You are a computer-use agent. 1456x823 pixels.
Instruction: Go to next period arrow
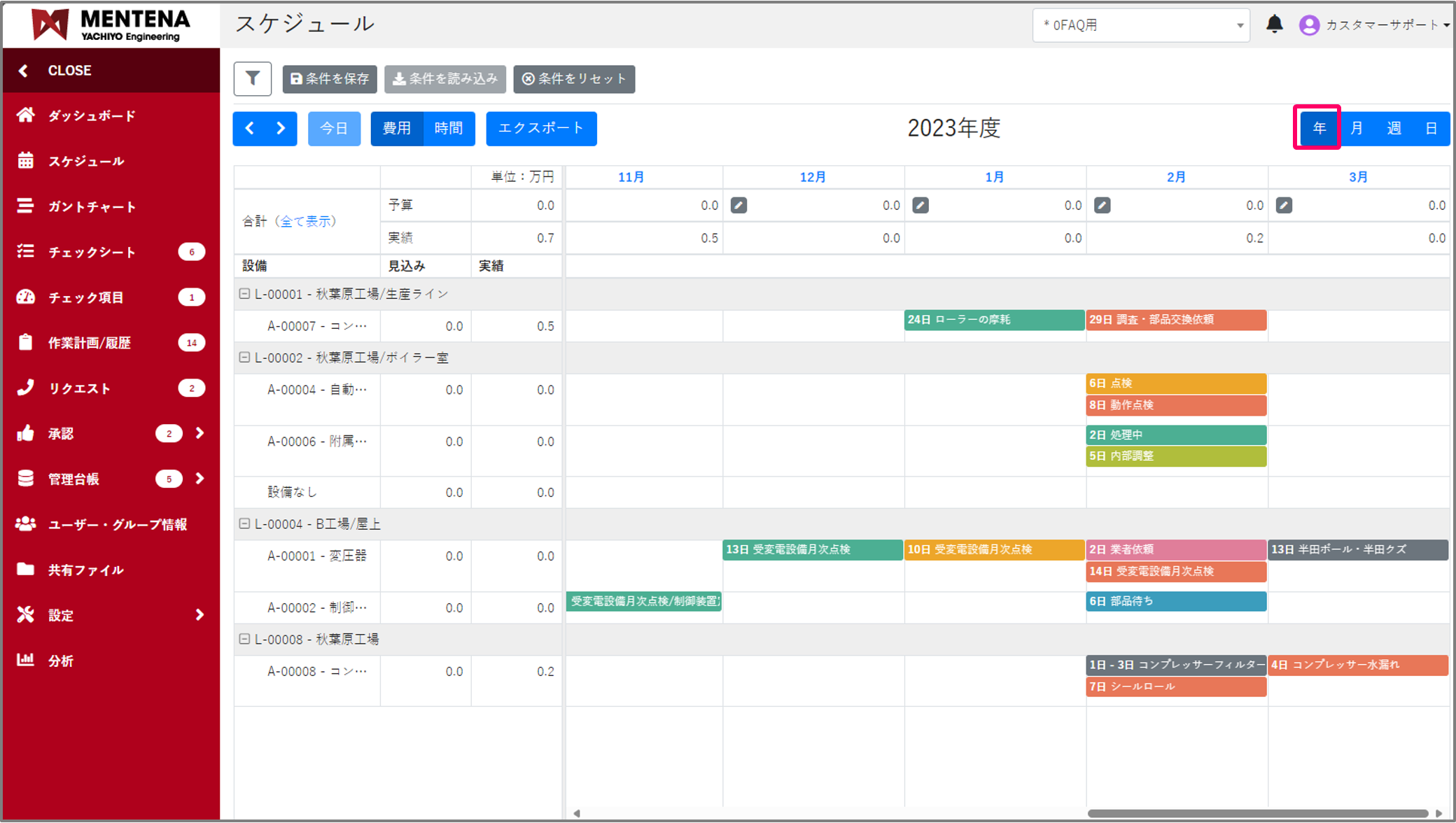[281, 128]
